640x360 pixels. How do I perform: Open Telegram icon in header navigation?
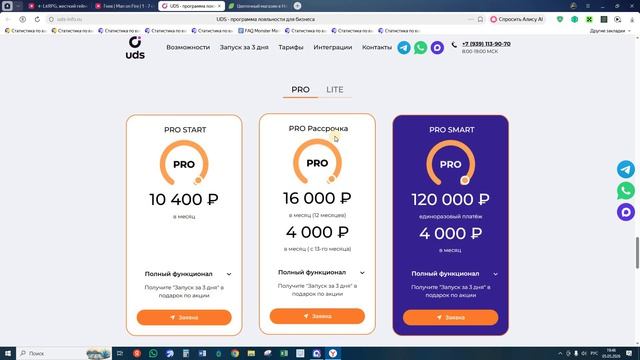coord(404,48)
